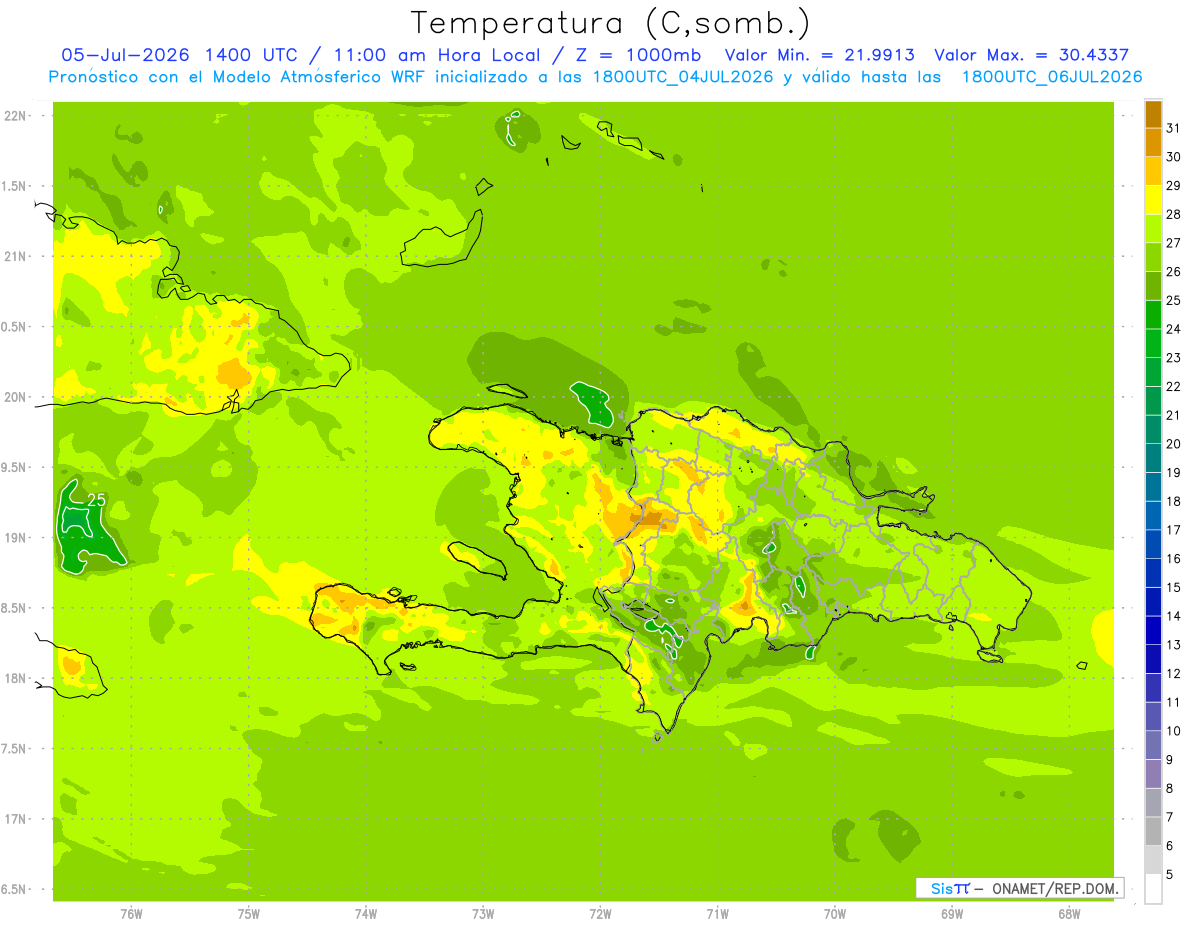This screenshot has height=927, width=1200.
Task: Click the 'ONAMET/REP.DOM.' credit label
Action: pyautogui.click(x=1056, y=888)
